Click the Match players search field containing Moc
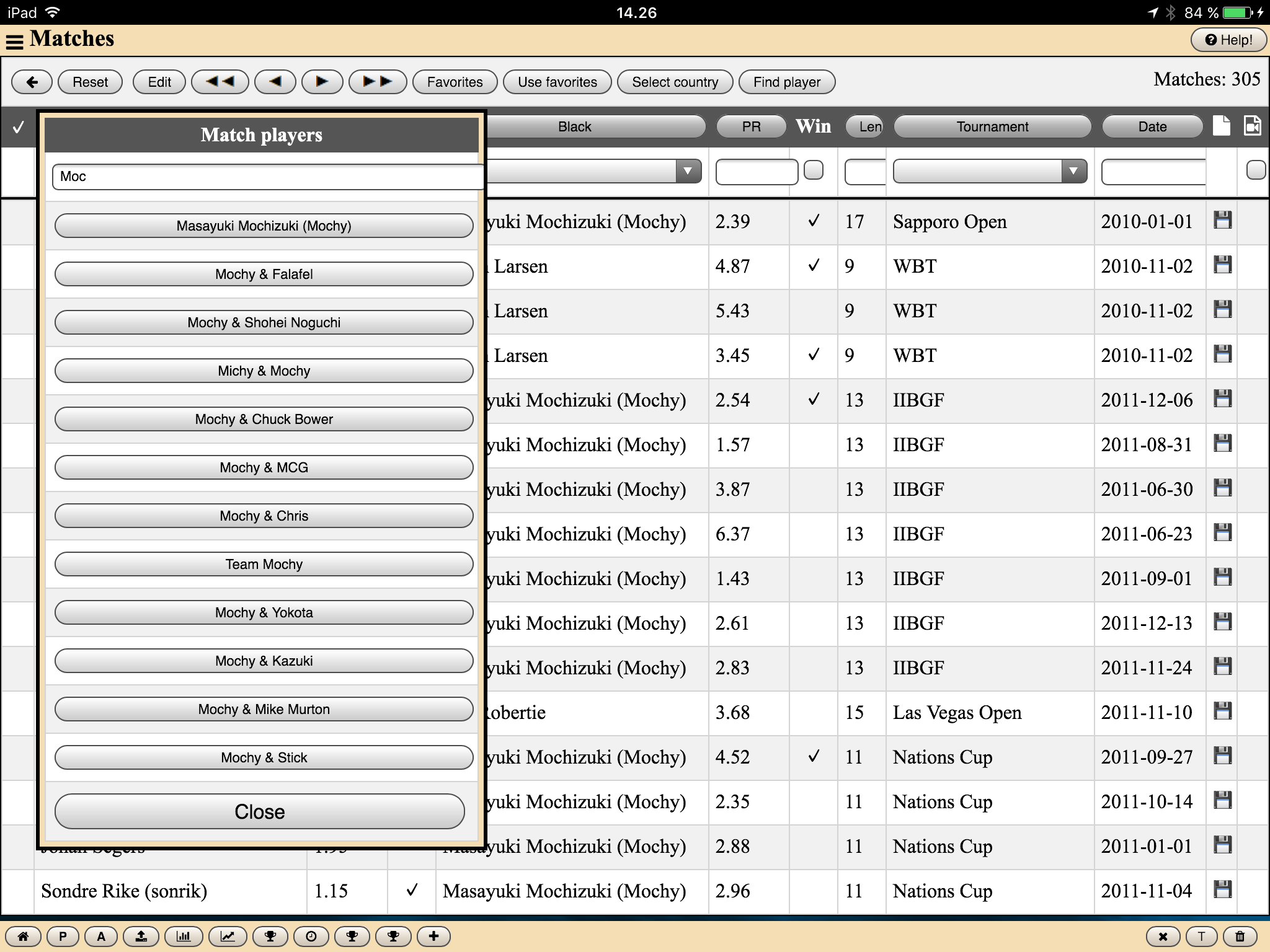This screenshot has width=1270, height=952. click(x=268, y=177)
